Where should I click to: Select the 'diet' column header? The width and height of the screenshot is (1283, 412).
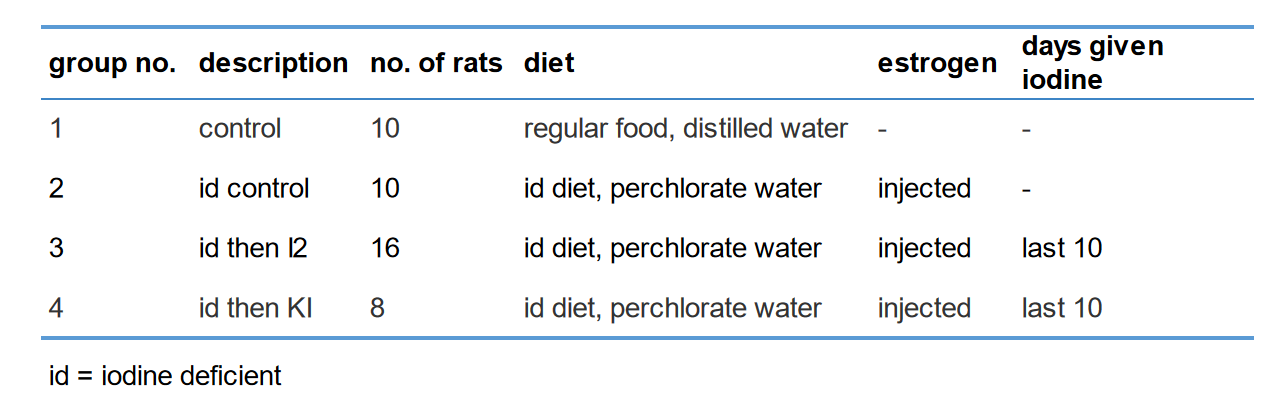point(549,63)
